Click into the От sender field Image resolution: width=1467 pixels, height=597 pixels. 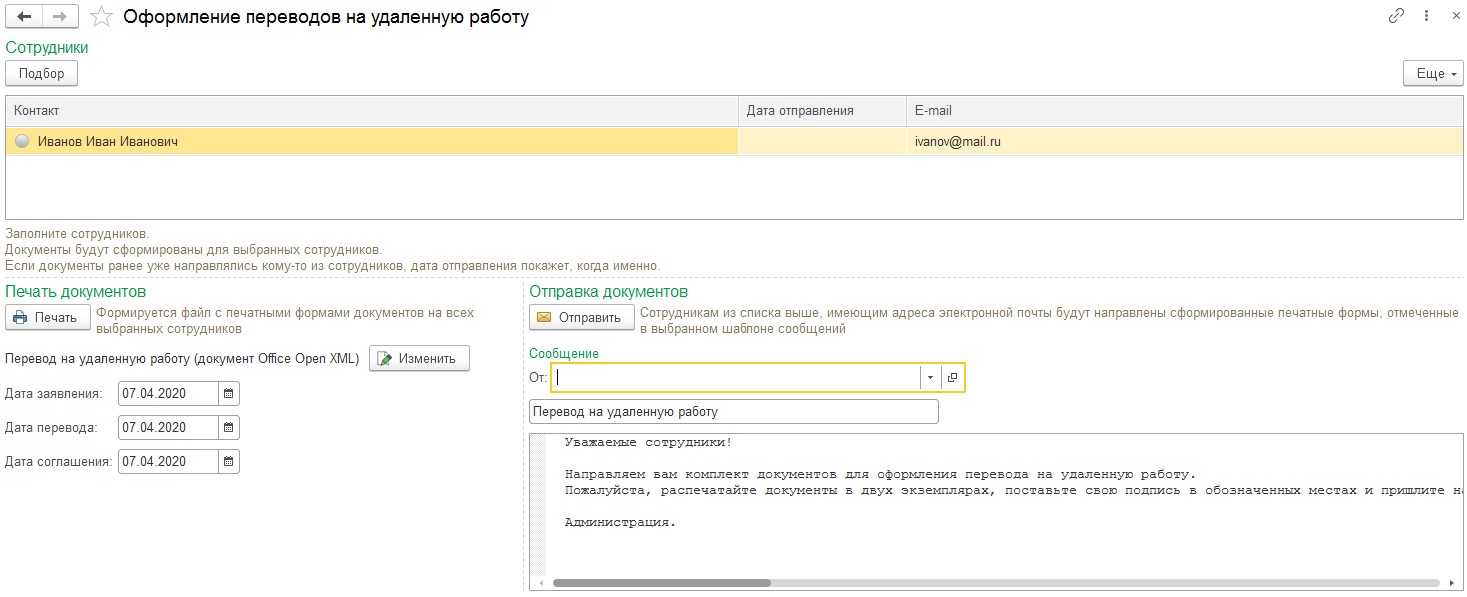pyautogui.click(x=735, y=377)
